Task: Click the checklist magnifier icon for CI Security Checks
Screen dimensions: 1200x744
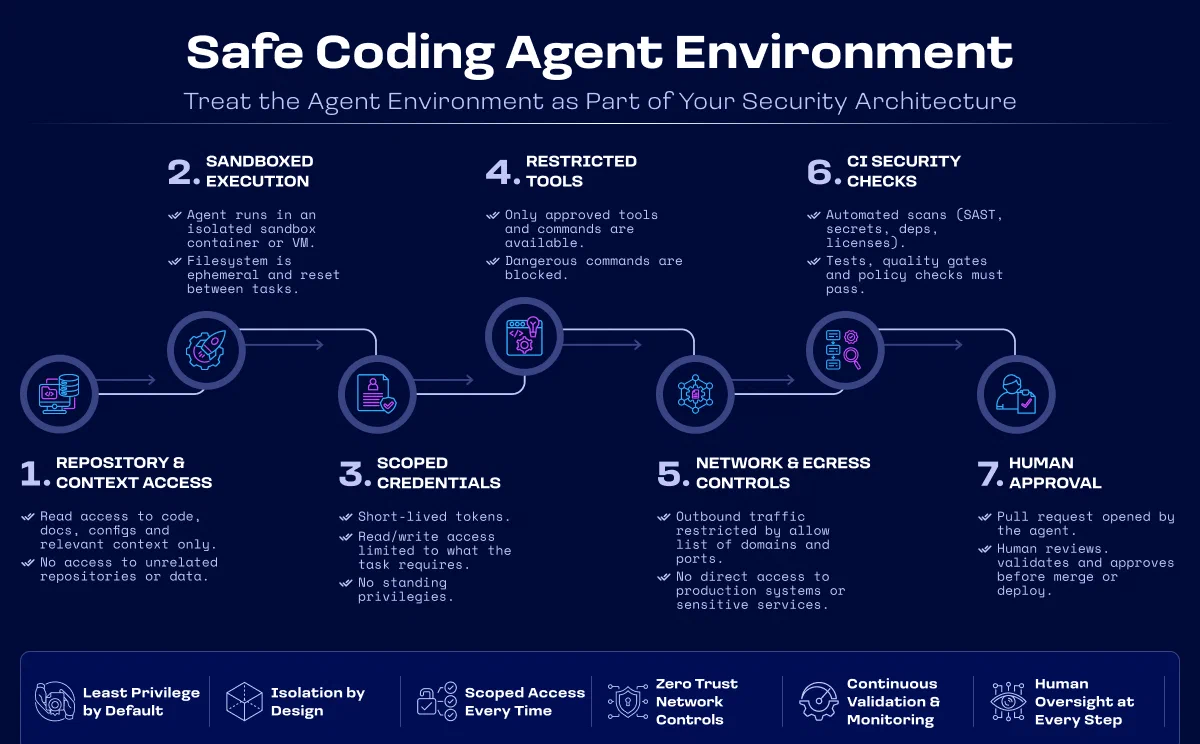Action: tap(844, 349)
